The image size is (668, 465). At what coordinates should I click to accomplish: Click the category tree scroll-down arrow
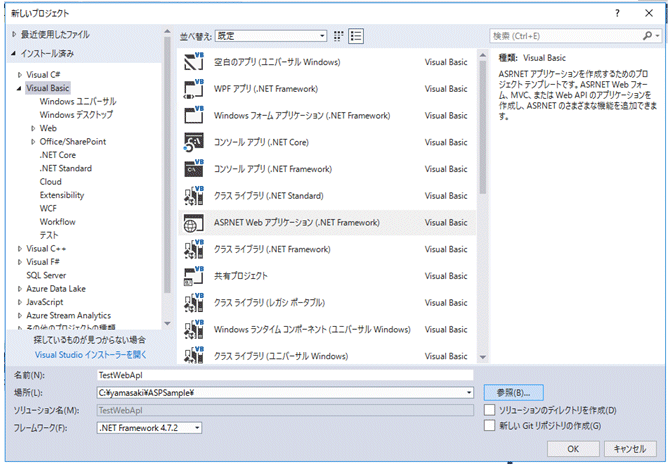[167, 323]
